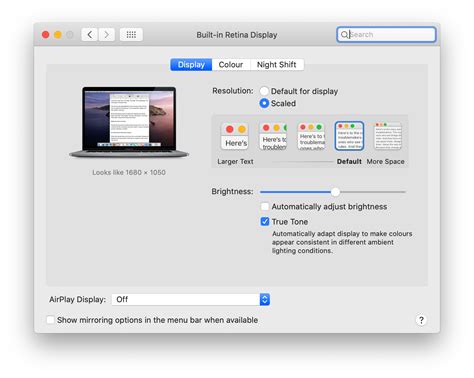Show all preferences via grid icon

point(131,34)
